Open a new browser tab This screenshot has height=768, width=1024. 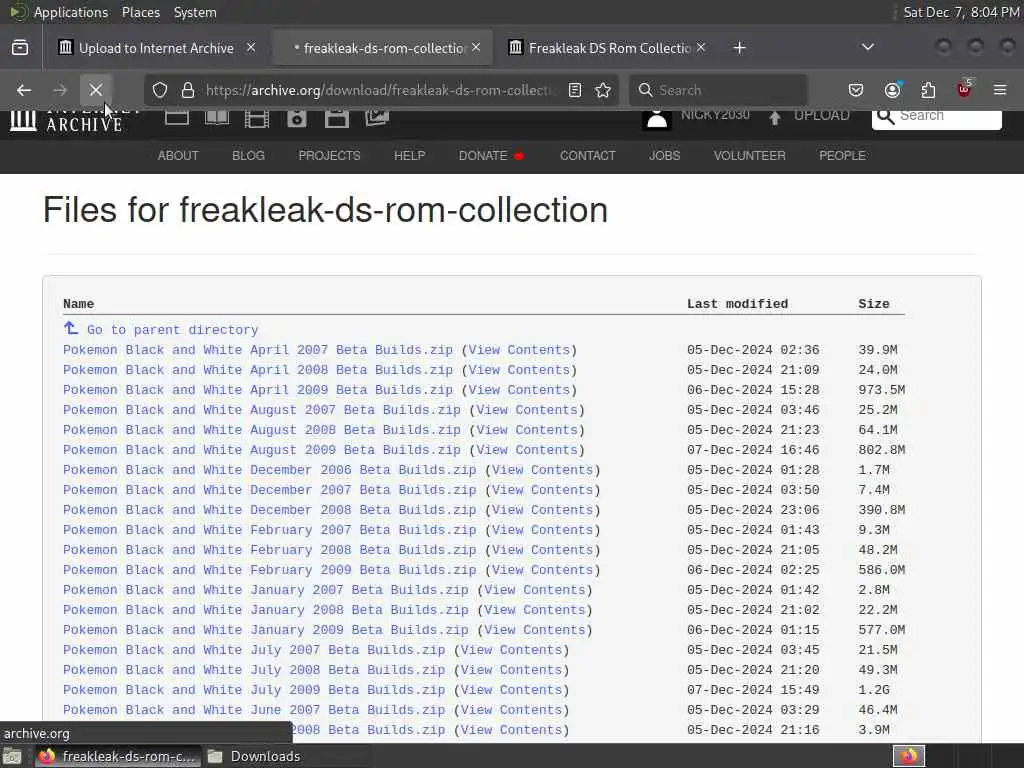[x=739, y=48]
